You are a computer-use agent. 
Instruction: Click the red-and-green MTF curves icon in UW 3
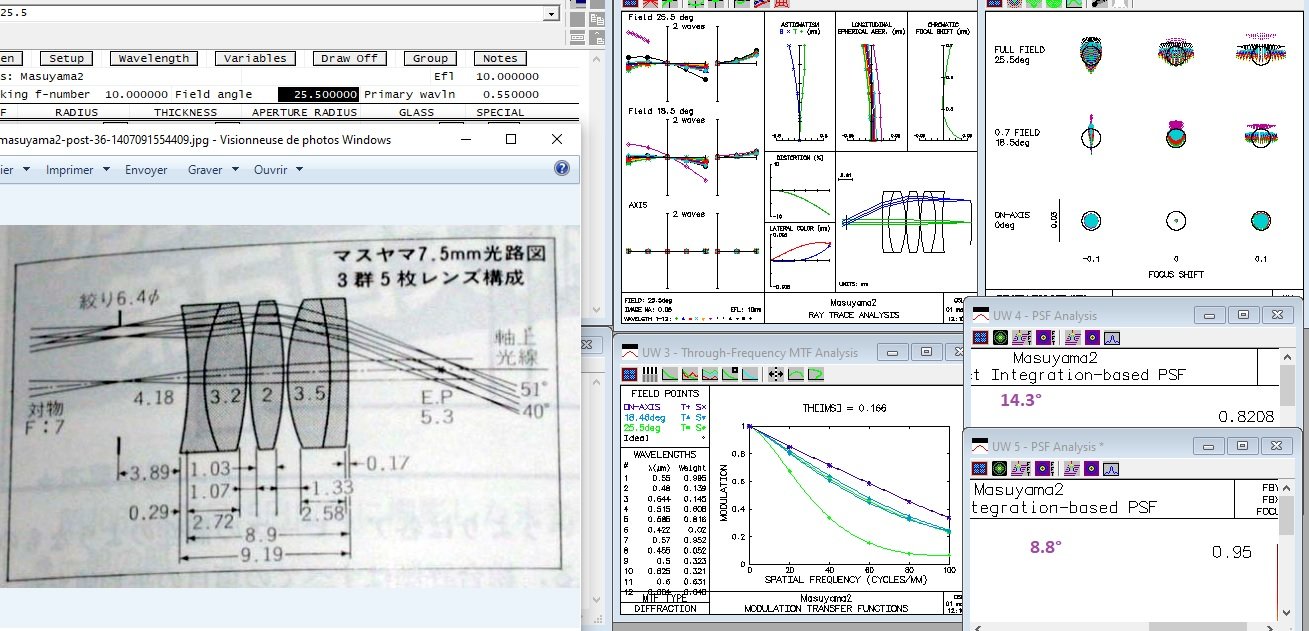coord(690,374)
